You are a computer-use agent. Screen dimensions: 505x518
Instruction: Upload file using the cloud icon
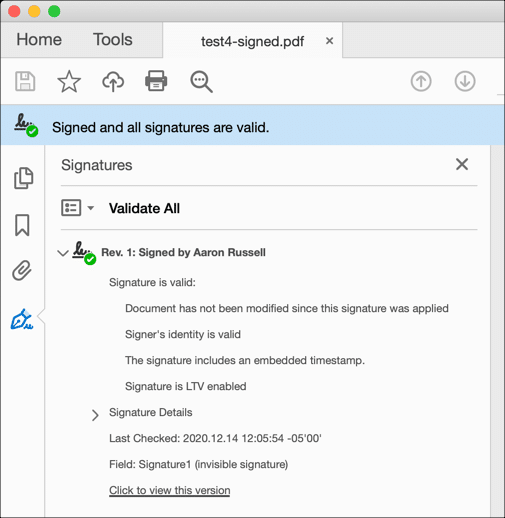113,81
